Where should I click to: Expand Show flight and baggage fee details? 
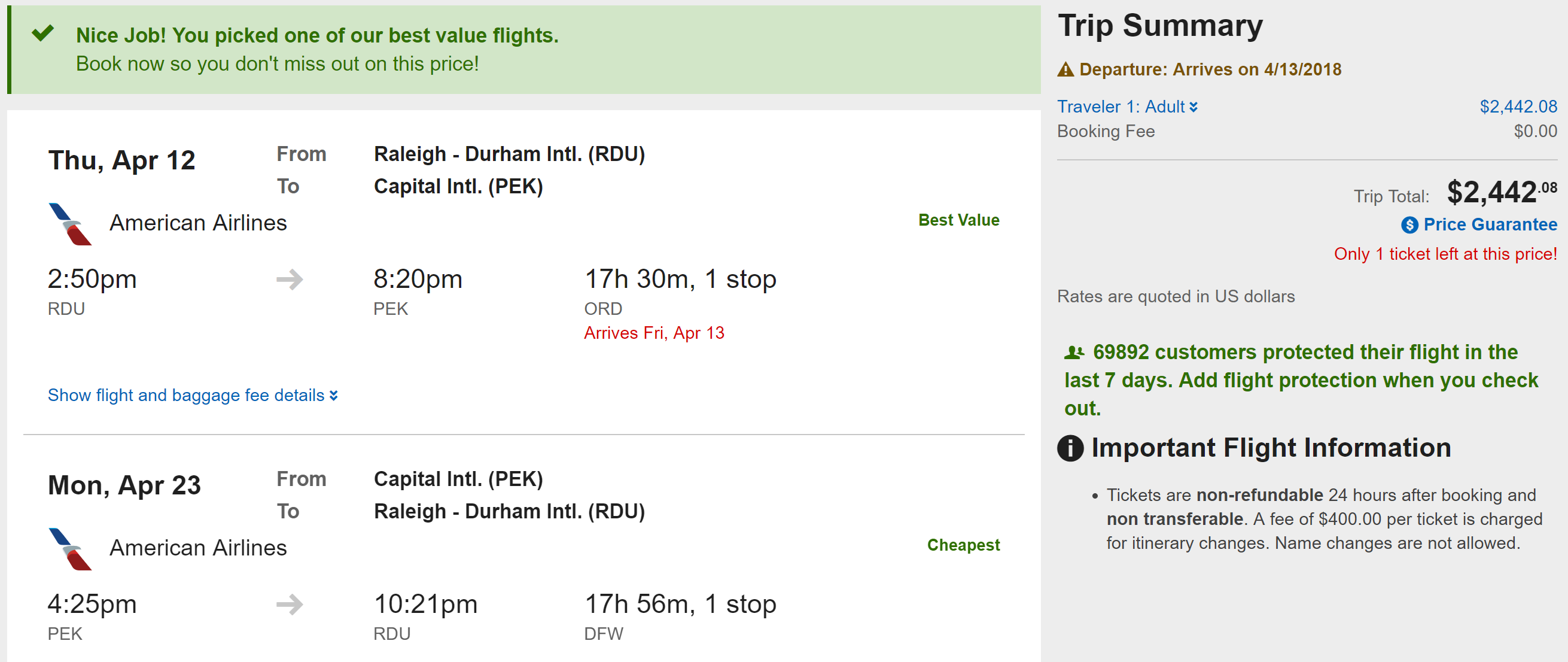tap(193, 395)
